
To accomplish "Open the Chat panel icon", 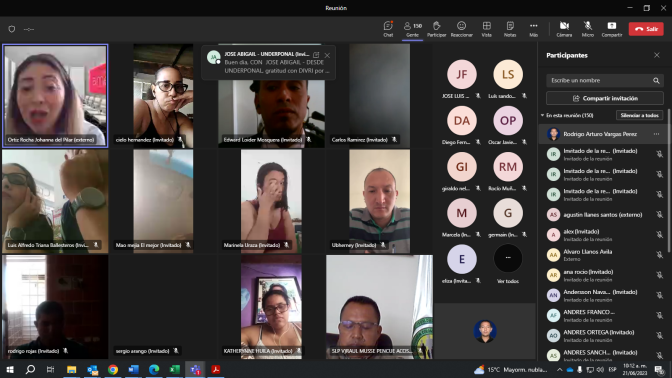I will point(388,29).
